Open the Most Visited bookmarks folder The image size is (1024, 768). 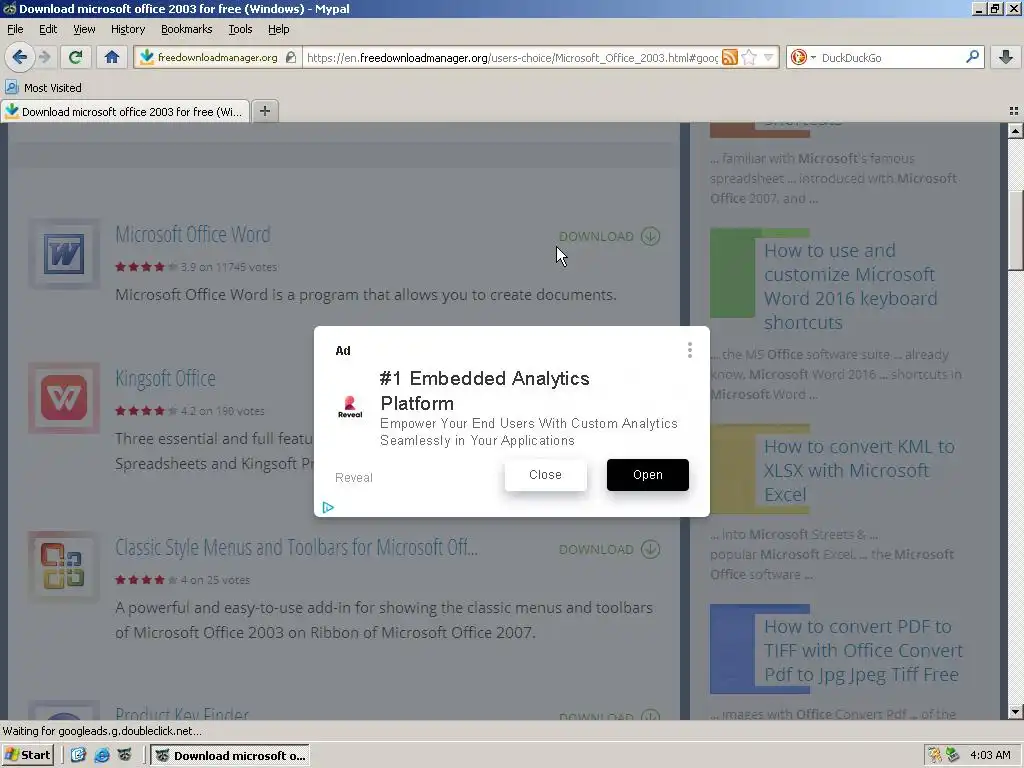pyautogui.click(x=44, y=88)
